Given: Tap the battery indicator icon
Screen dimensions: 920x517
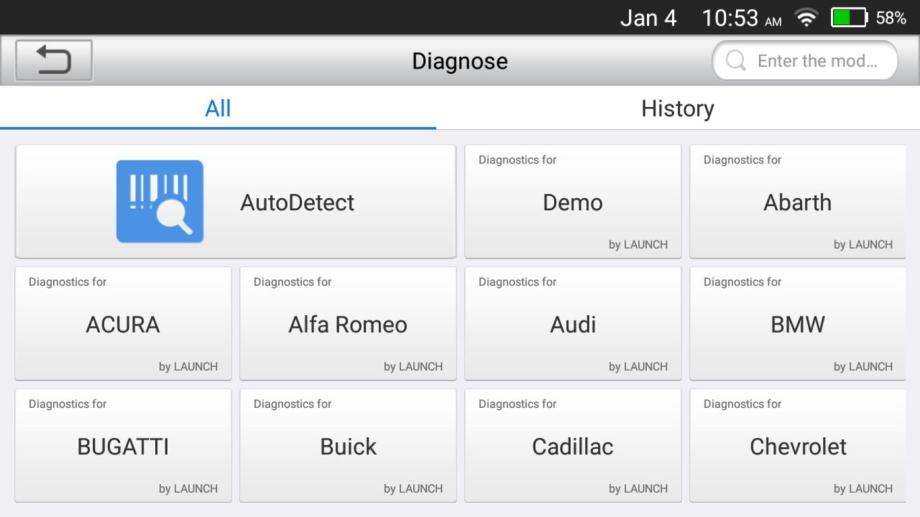Looking at the screenshot, I should click(847, 18).
